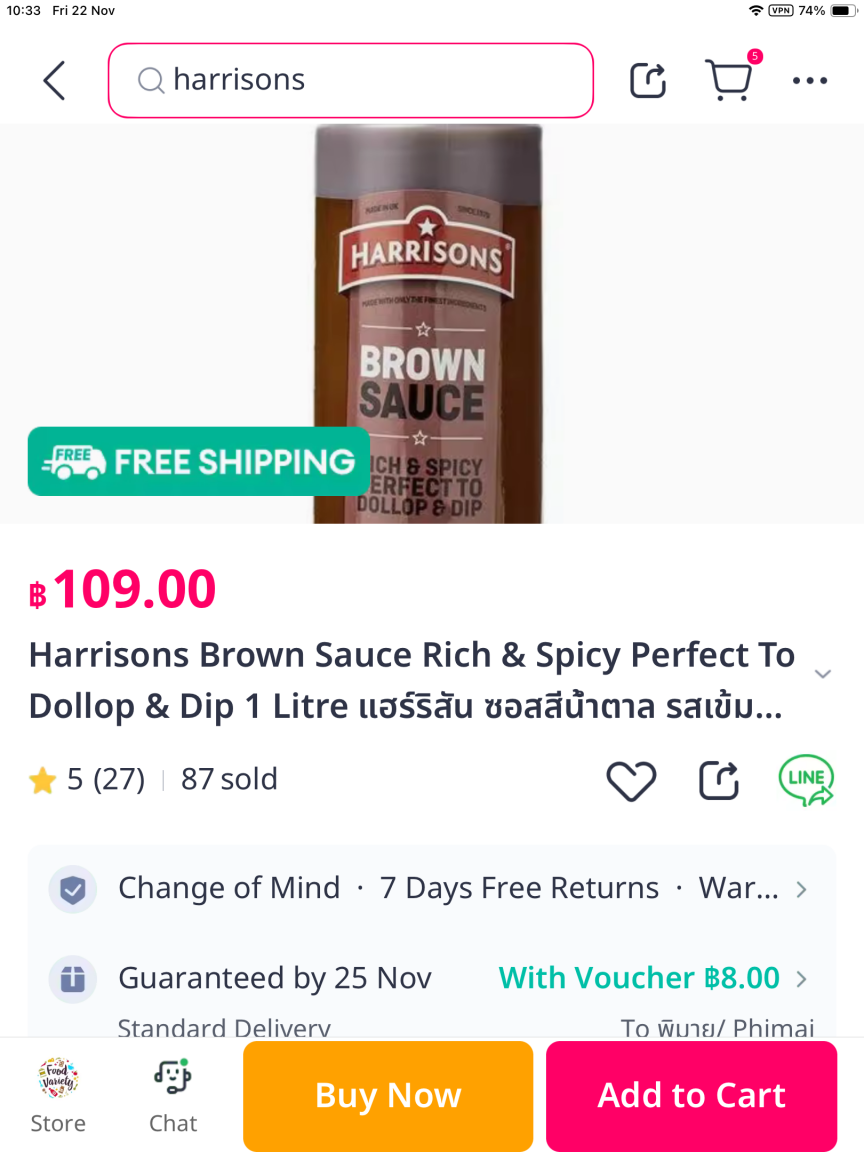Tap the magnifier icon in search bar
The height and width of the screenshot is (1152, 864).
click(151, 80)
